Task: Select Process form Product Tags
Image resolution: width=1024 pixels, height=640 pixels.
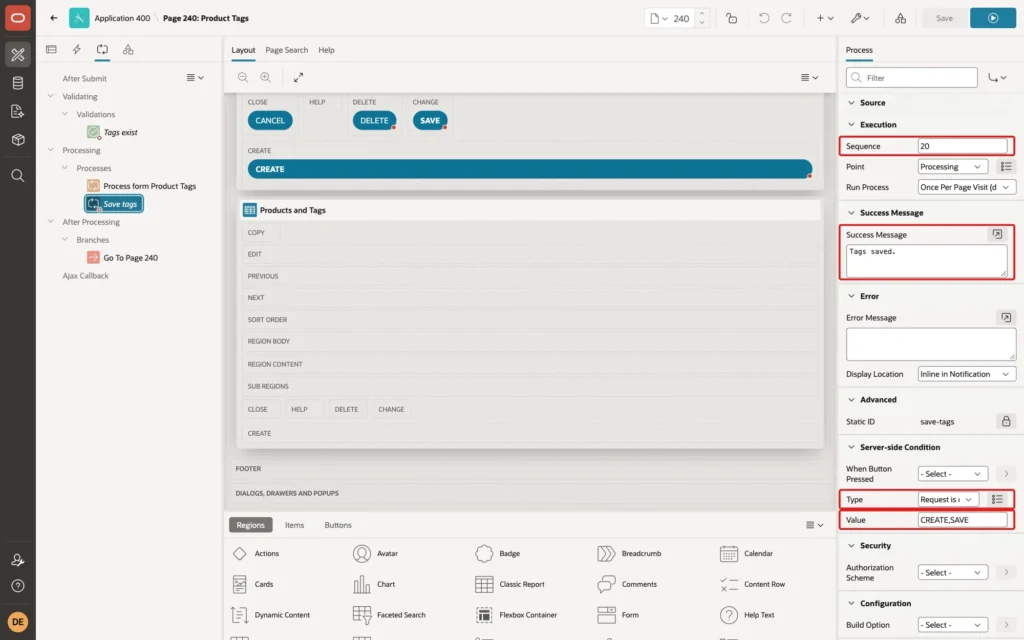Action: (x=149, y=185)
